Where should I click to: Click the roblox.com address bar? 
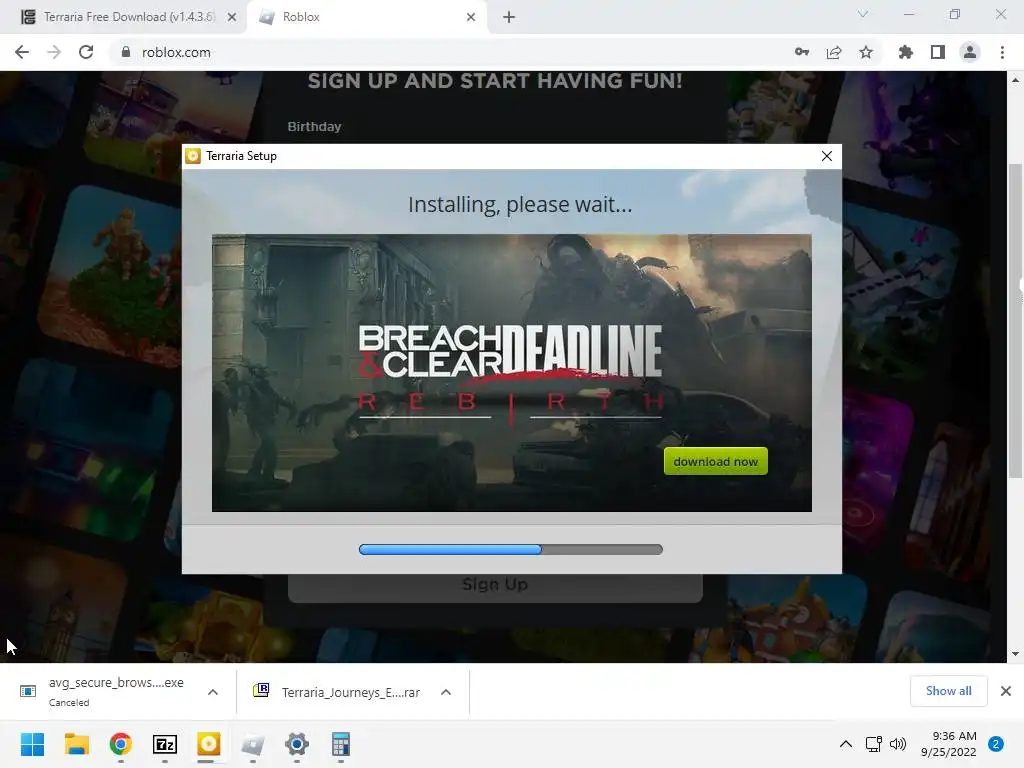[x=451, y=52]
